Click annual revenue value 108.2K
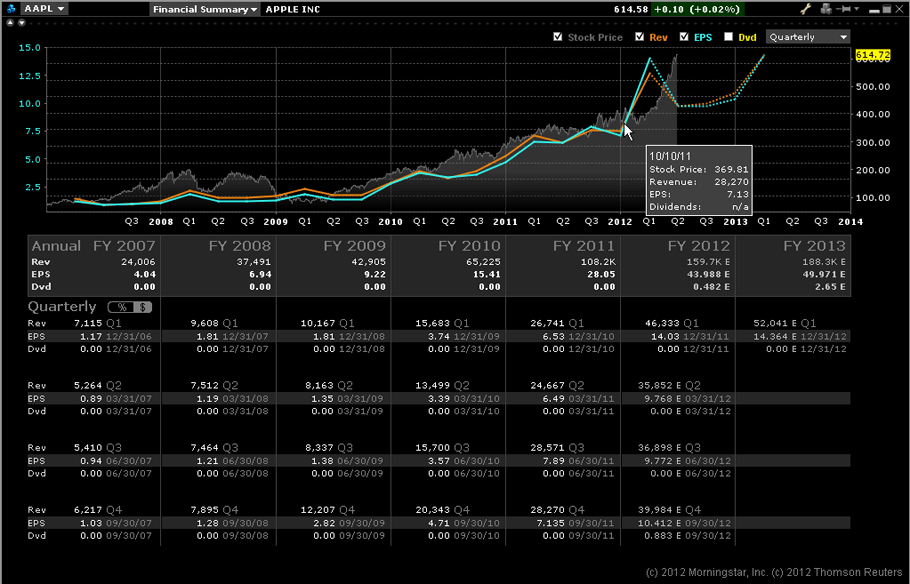Screen dimensions: 910x584 click(598, 262)
